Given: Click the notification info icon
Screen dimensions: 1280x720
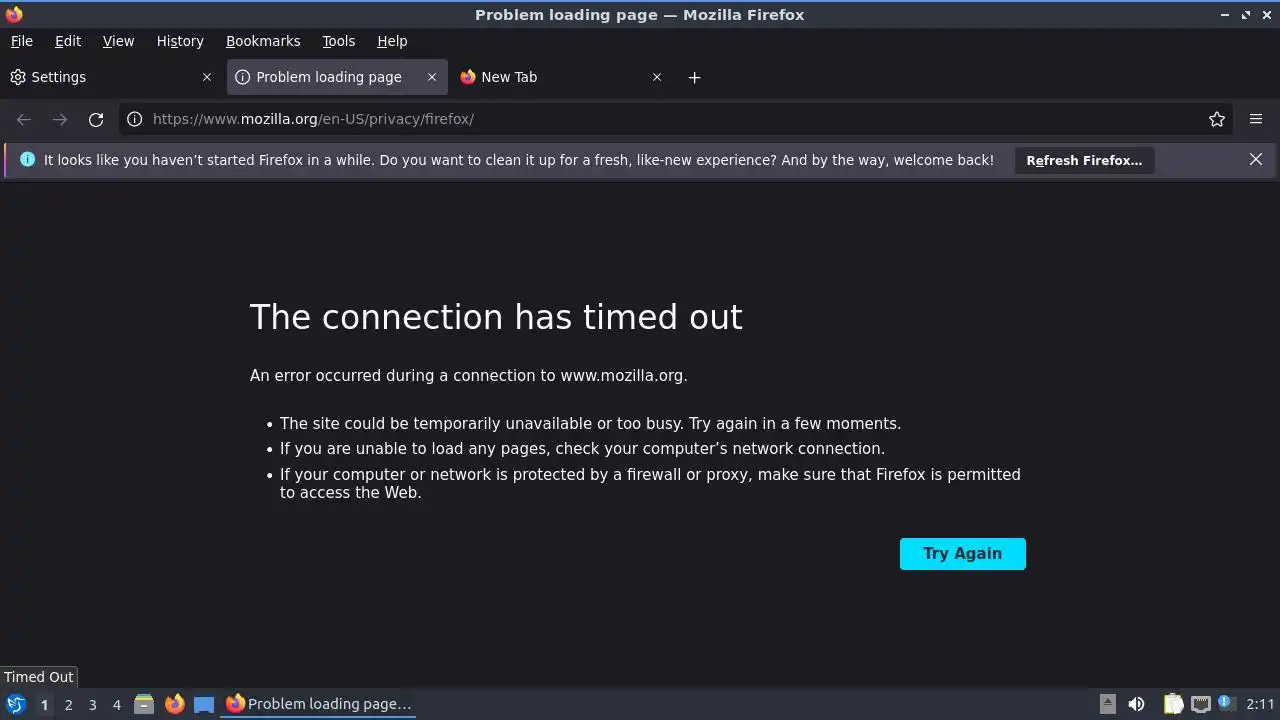Looking at the screenshot, I should (27, 160).
